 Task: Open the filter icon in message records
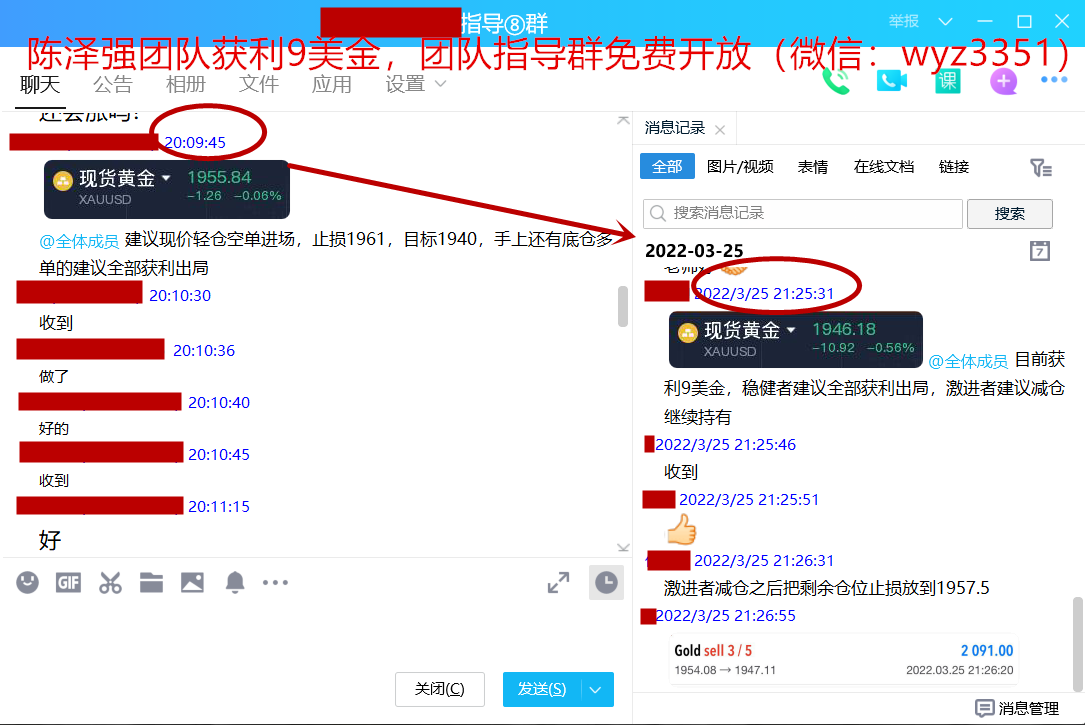[x=1041, y=167]
